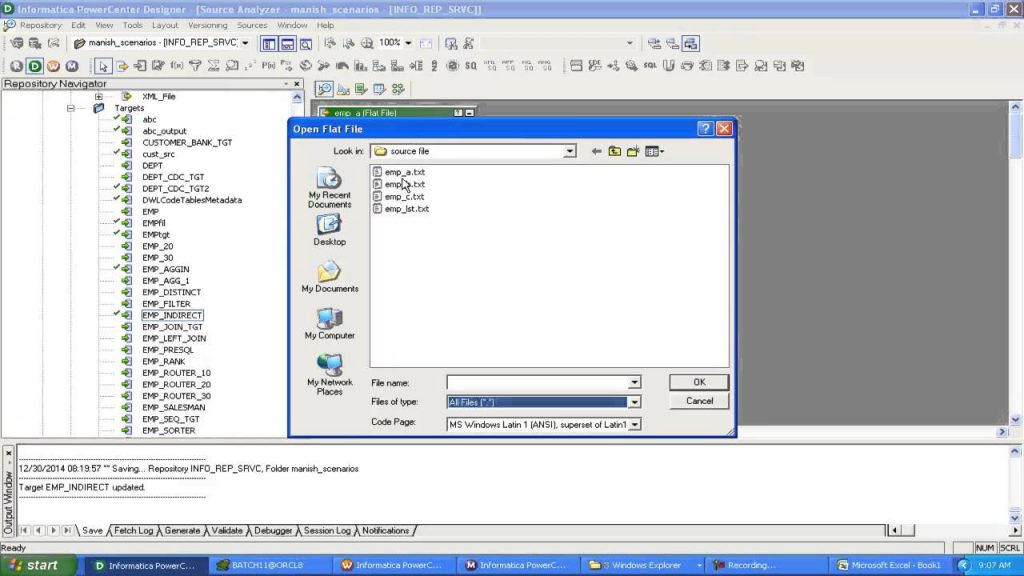Toggle the Output window toolbar icon
Image resolution: width=1024 pixels, height=576 pixels.
[x=287, y=44]
